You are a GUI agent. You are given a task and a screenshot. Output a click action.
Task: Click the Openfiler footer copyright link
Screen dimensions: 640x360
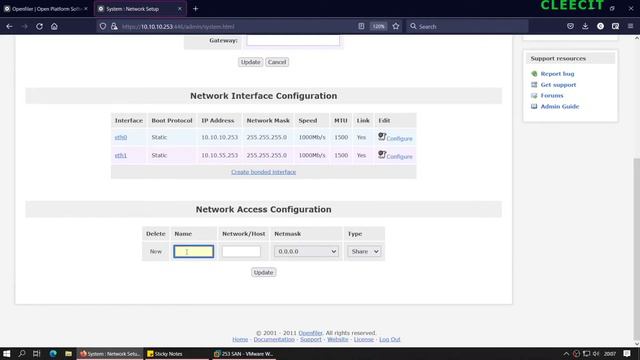tap(310, 333)
